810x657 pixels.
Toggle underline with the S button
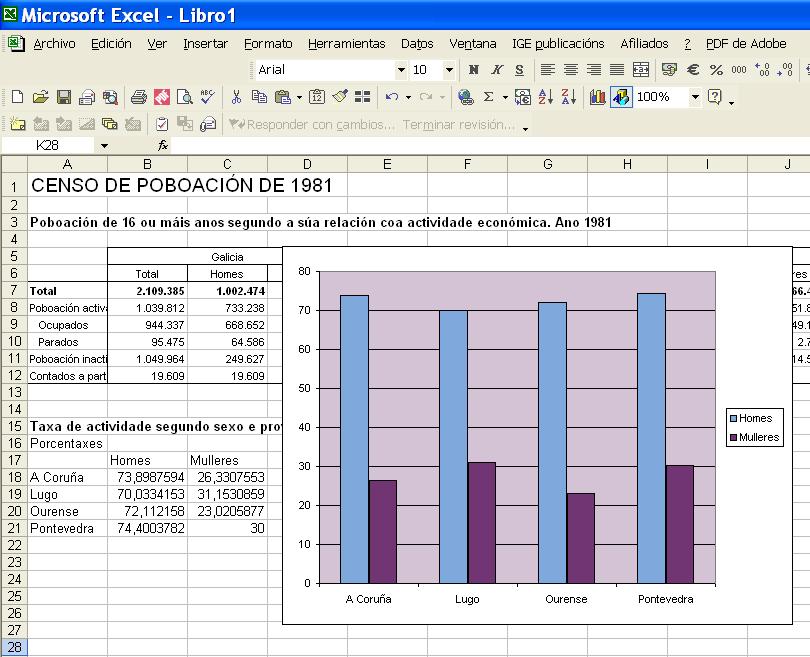pos(520,70)
